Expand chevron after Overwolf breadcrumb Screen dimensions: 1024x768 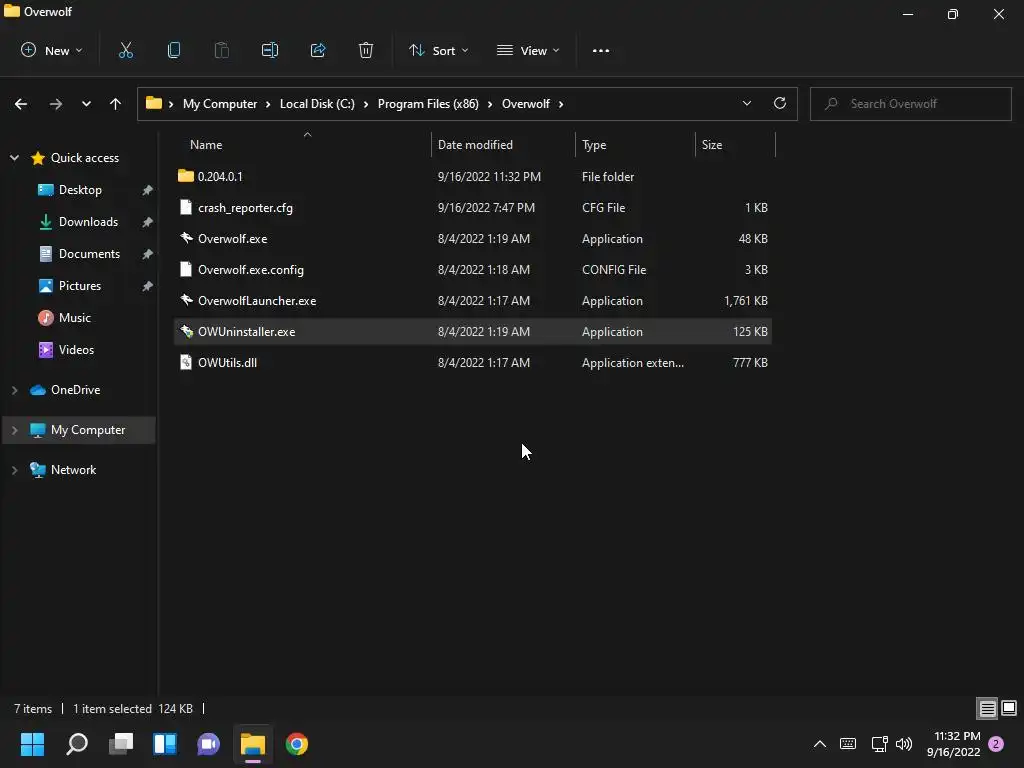pyautogui.click(x=561, y=104)
